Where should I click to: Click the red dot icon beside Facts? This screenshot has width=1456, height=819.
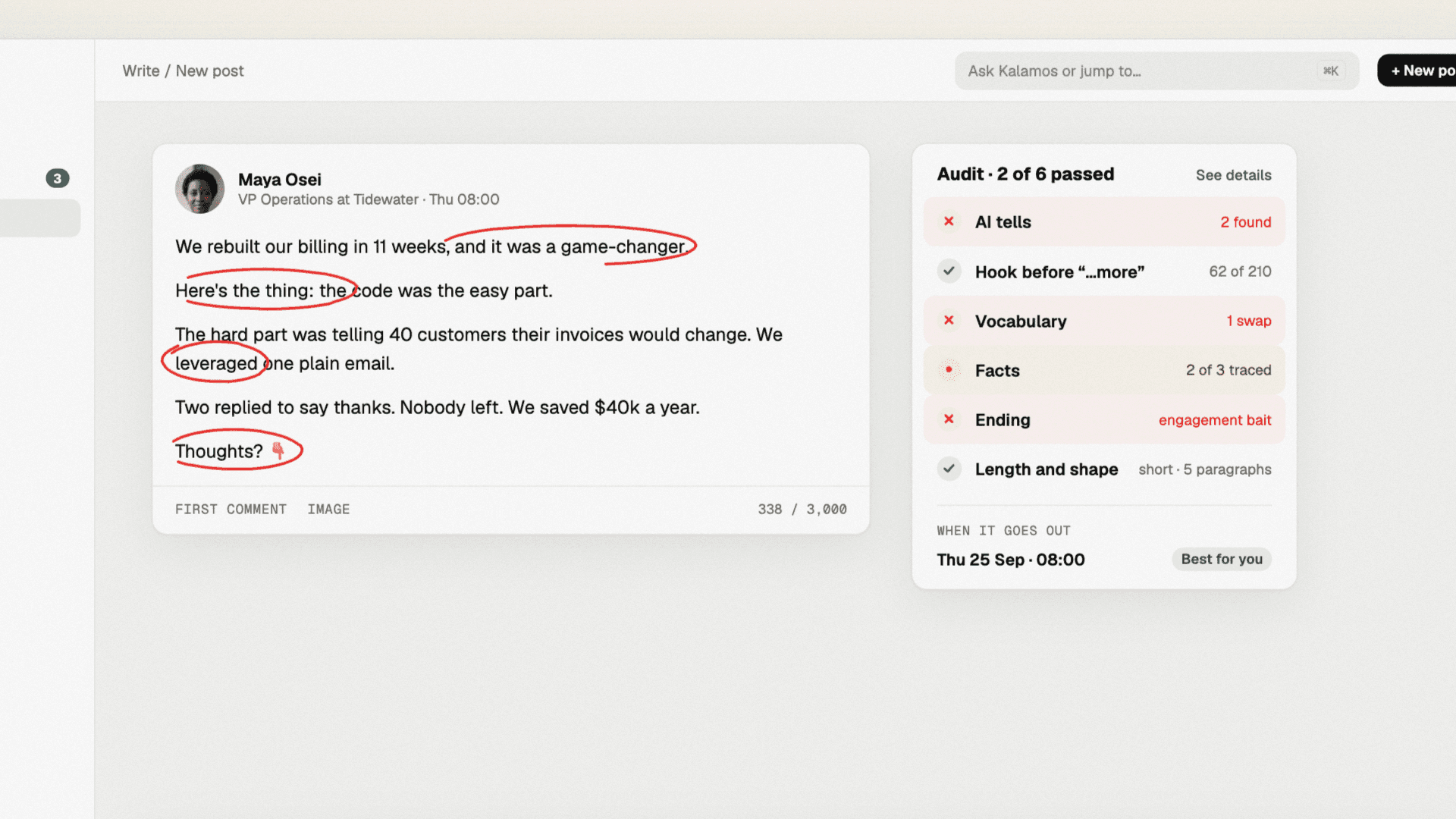coord(949,369)
